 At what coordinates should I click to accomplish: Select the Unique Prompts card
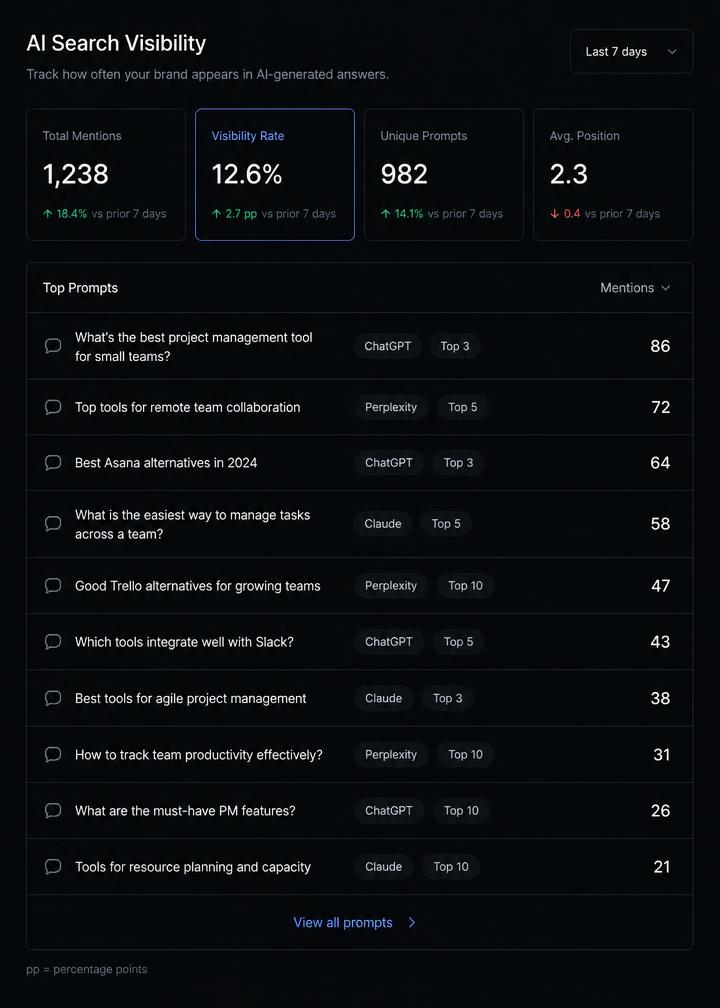click(x=444, y=175)
